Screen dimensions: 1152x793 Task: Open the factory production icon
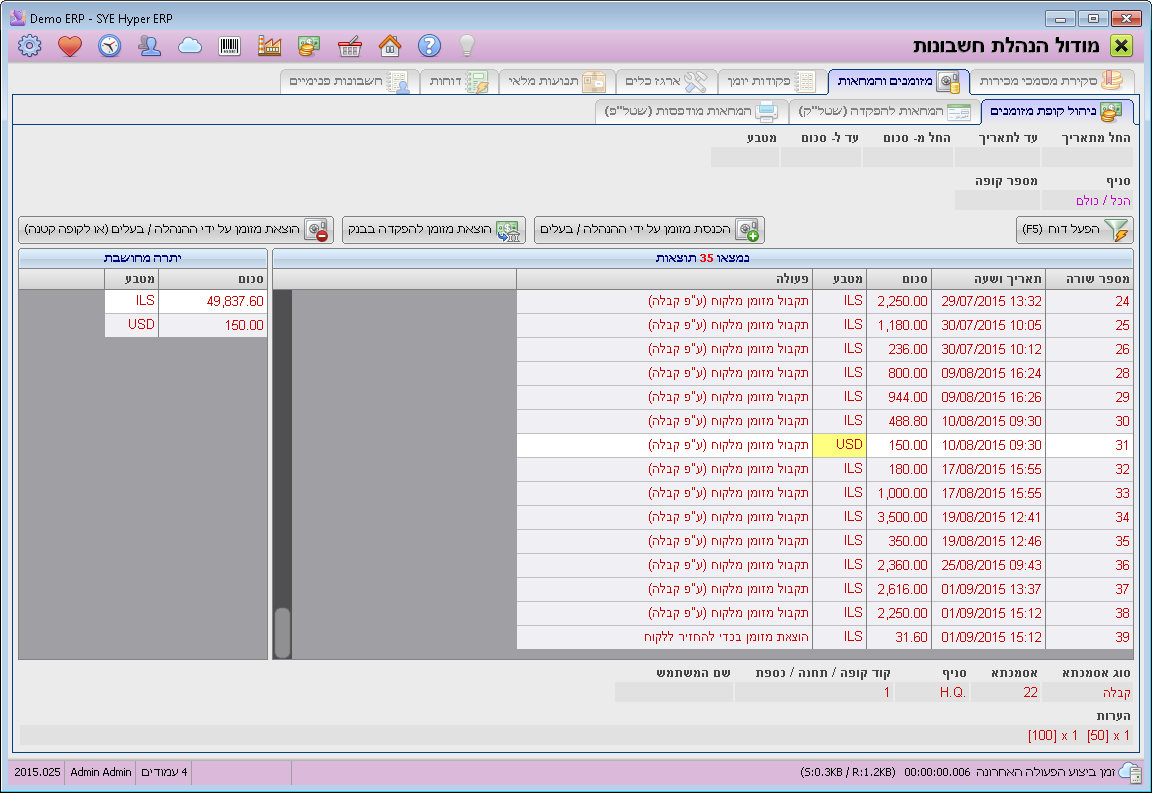(x=269, y=46)
